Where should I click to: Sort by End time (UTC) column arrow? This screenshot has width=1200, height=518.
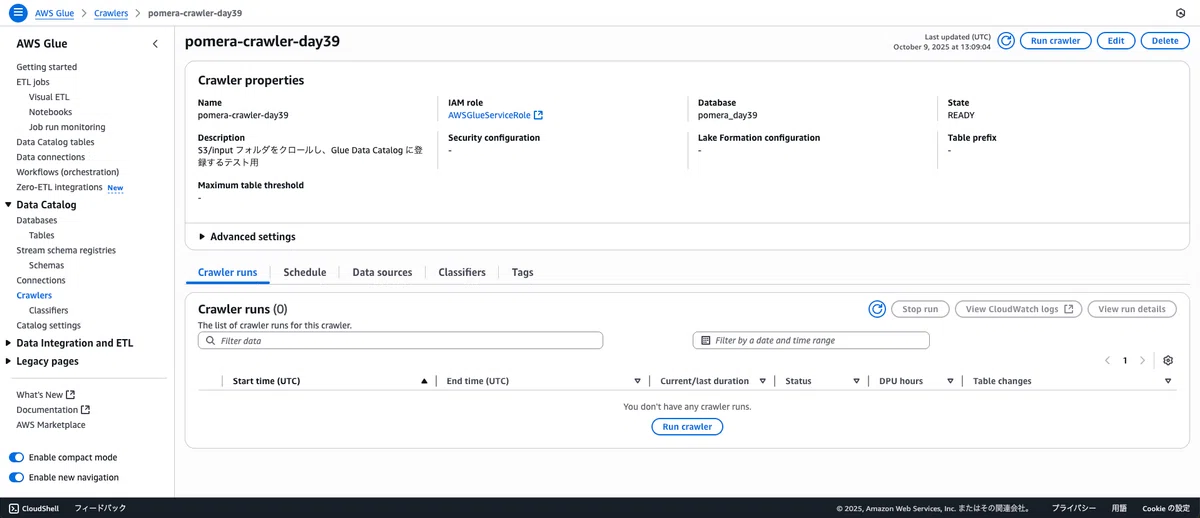(x=638, y=381)
